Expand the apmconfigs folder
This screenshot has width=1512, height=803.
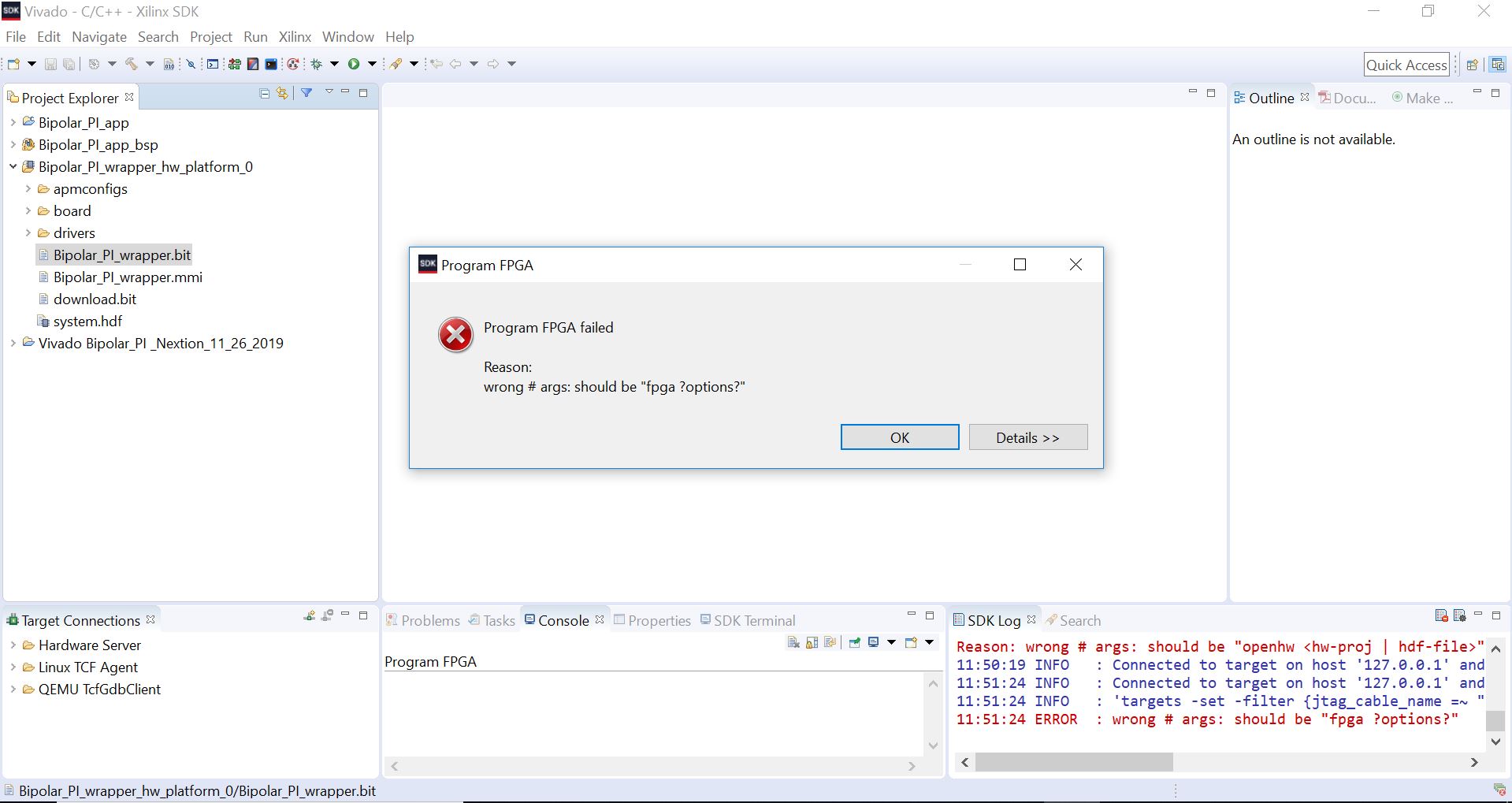point(28,188)
